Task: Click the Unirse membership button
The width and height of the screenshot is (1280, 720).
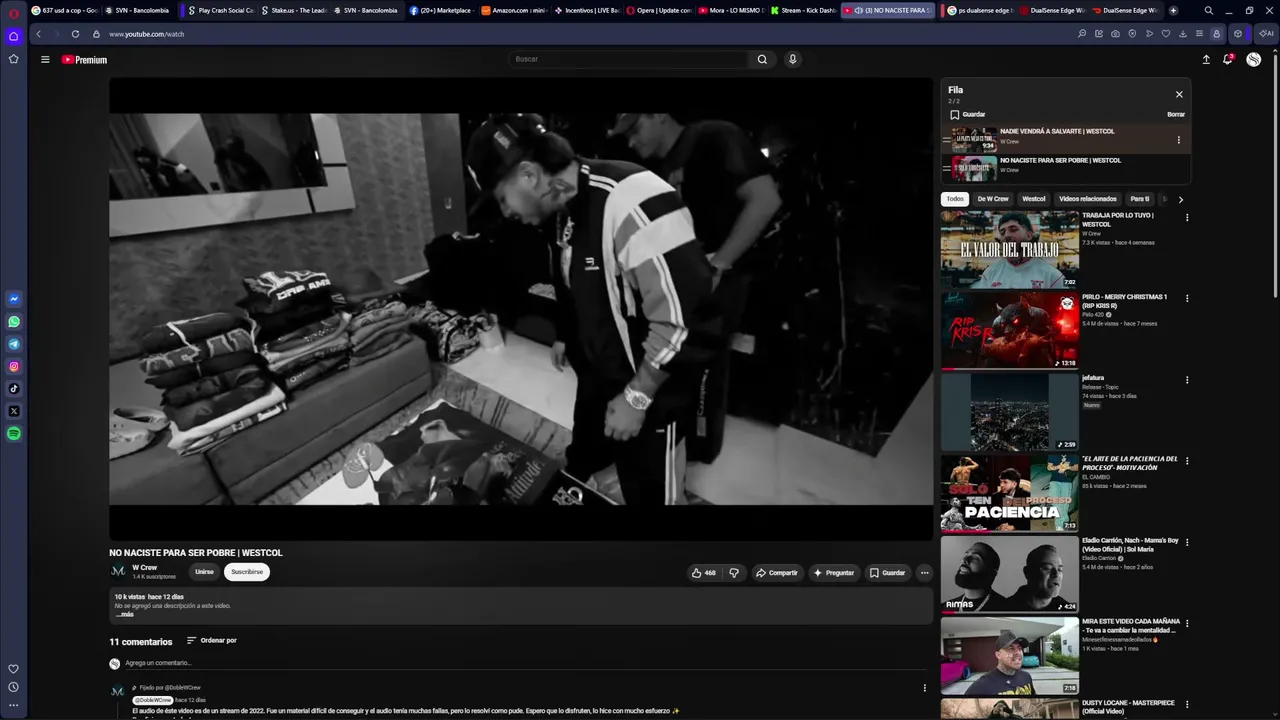Action: tap(204, 572)
